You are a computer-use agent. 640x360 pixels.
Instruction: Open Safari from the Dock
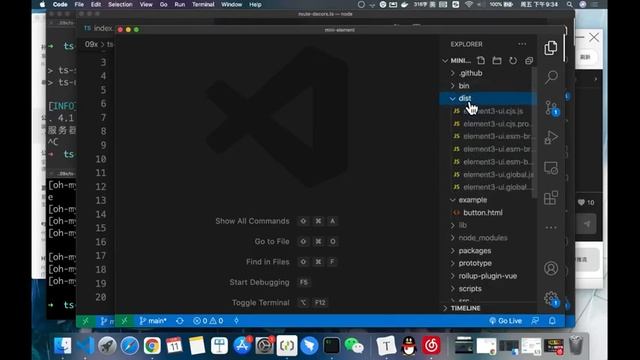tap(129, 346)
